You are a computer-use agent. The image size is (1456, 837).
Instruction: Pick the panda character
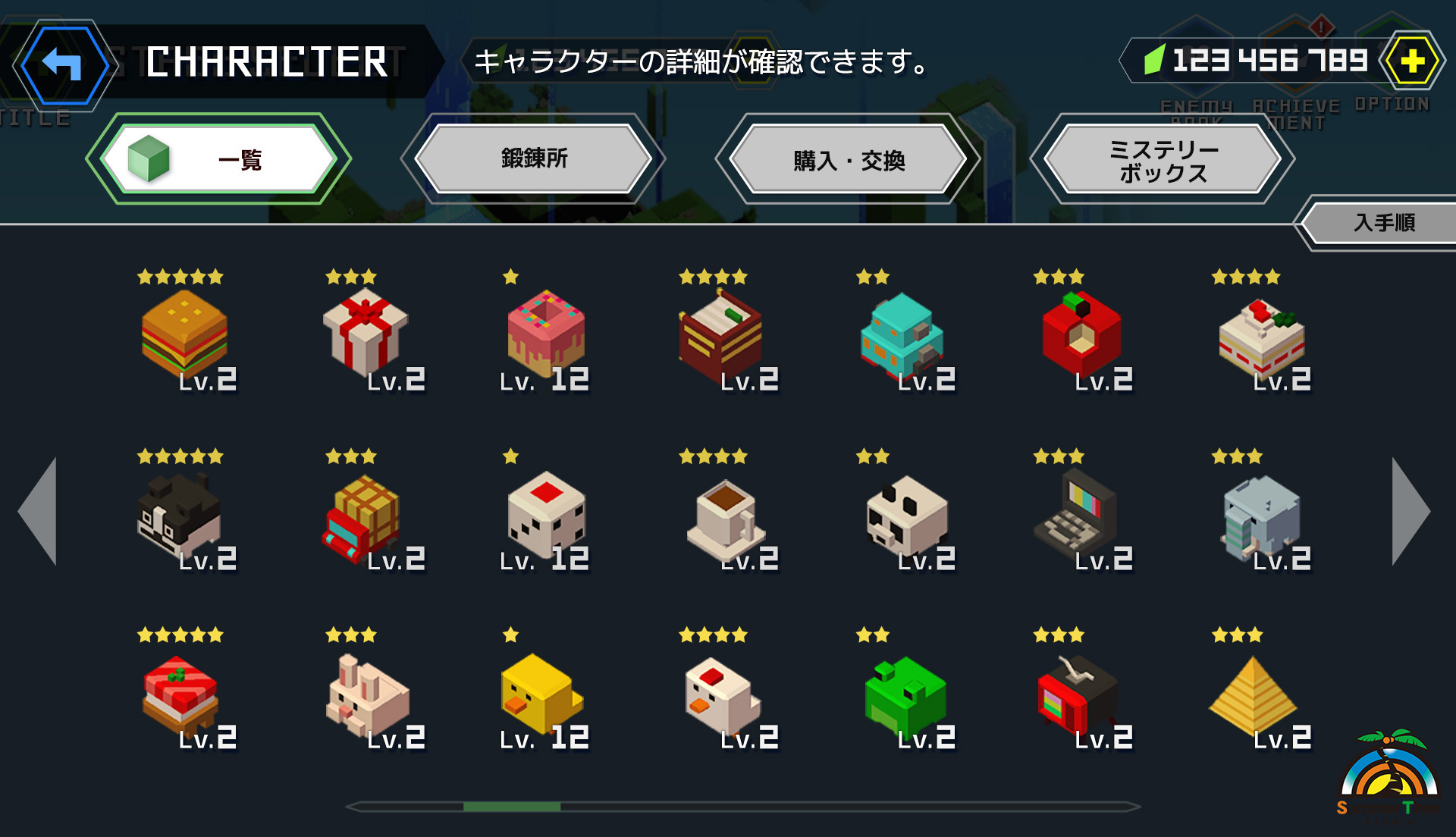(907, 514)
